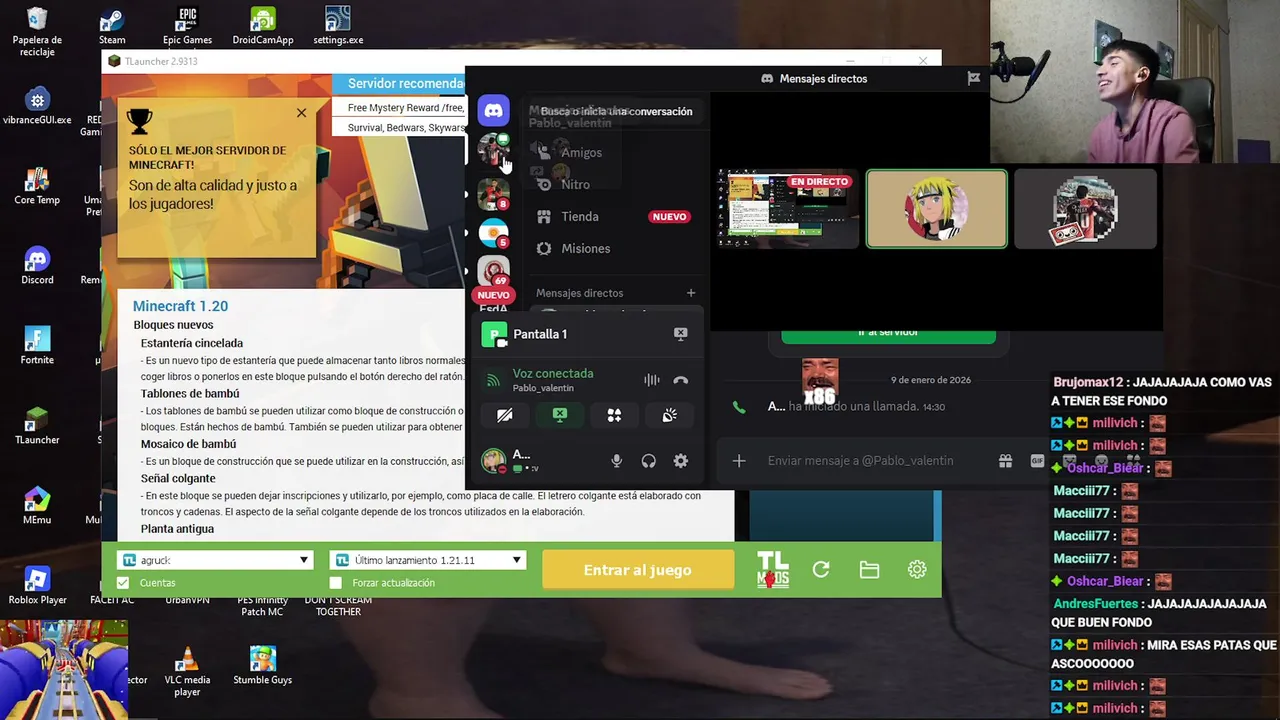Click Entrar al juego button
Screen dimensions: 1280x720
click(638, 570)
